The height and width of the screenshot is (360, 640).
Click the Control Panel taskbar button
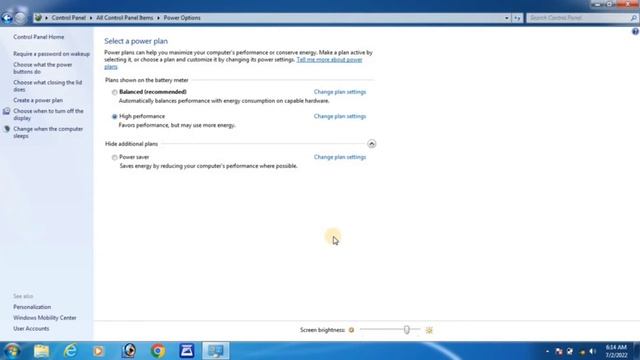pyautogui.click(x=216, y=351)
